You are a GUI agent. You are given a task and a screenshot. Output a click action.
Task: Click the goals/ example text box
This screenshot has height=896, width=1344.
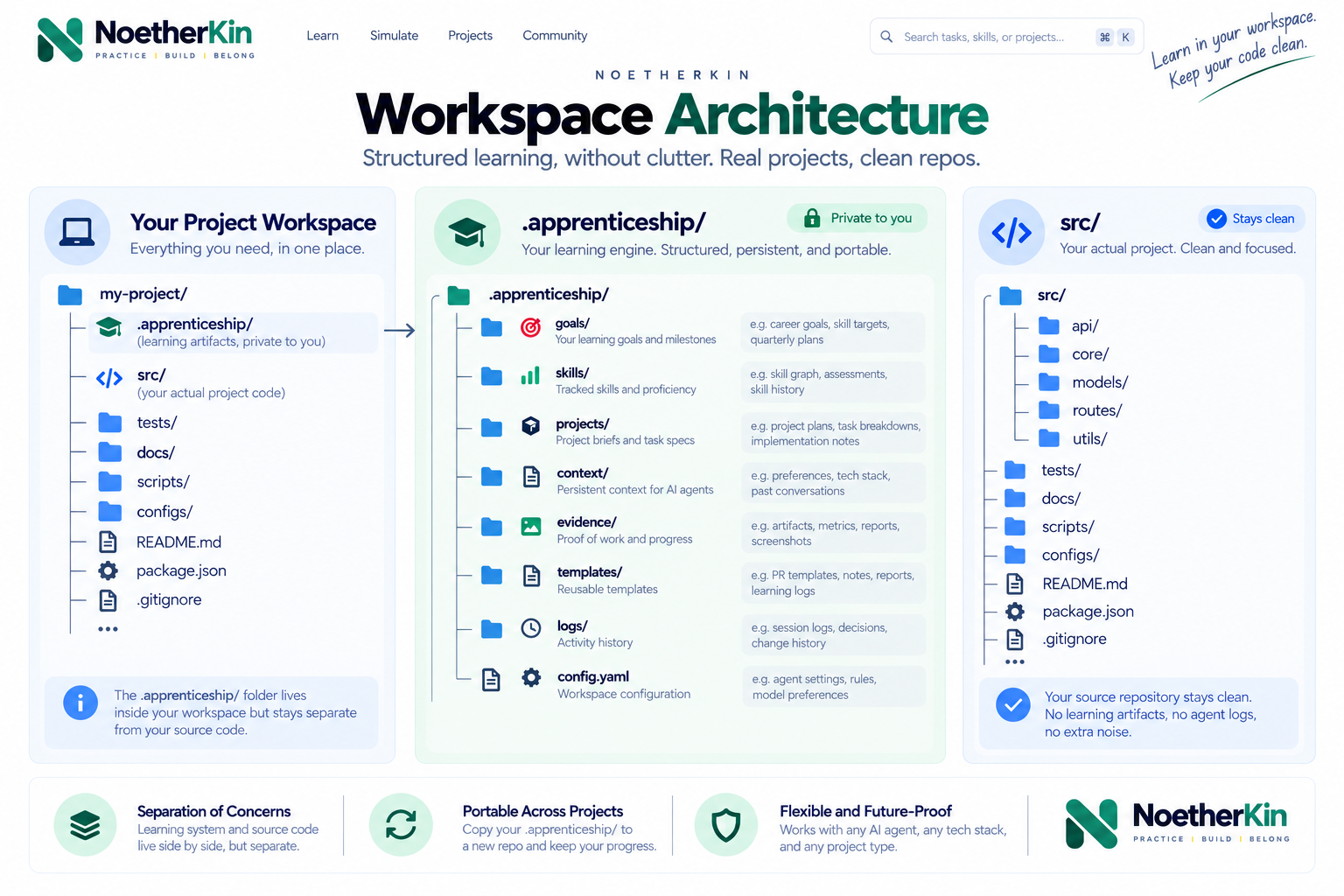tap(832, 332)
